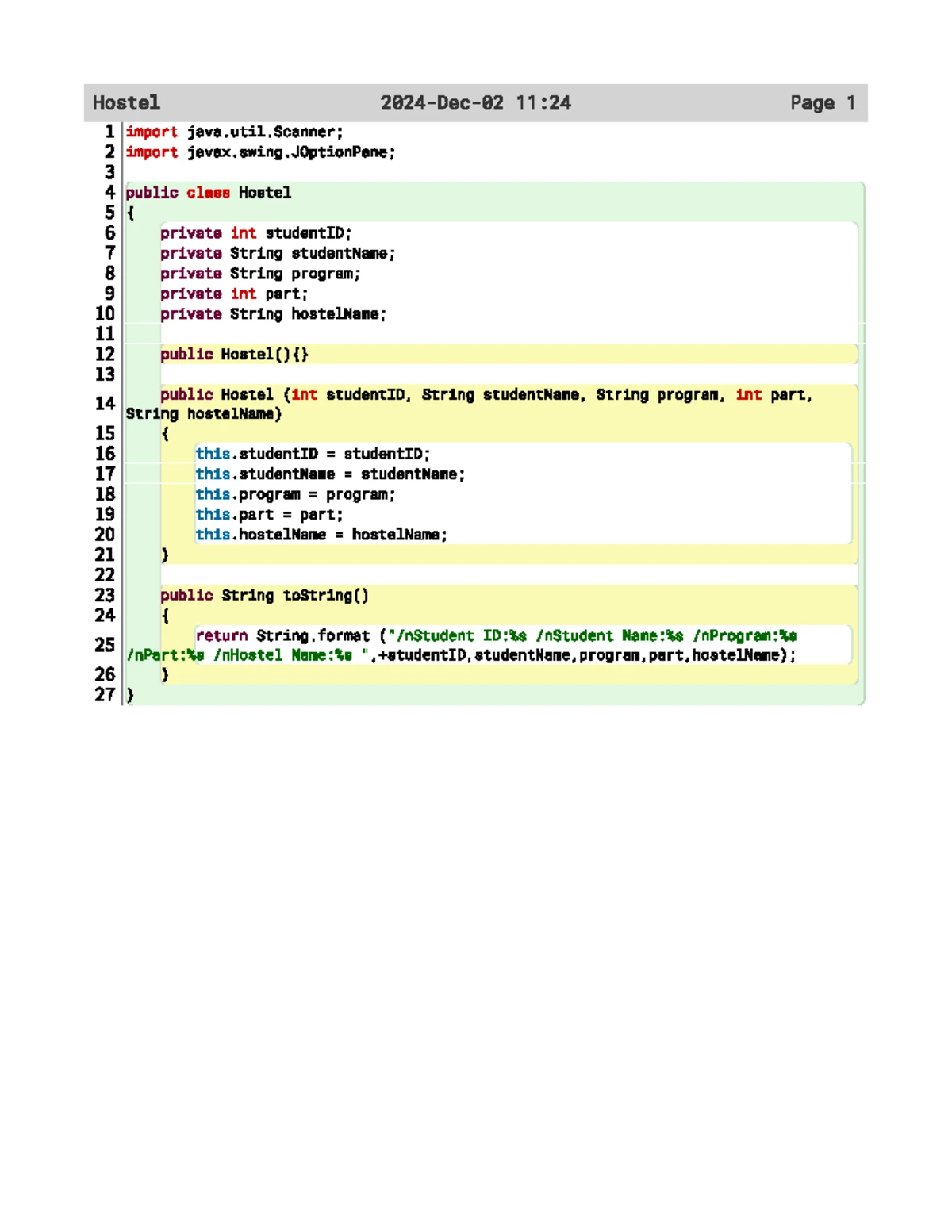952x1232 pixels.
Task: Click the date '2024-Dec-02 11:24' in header
Action: point(475,103)
